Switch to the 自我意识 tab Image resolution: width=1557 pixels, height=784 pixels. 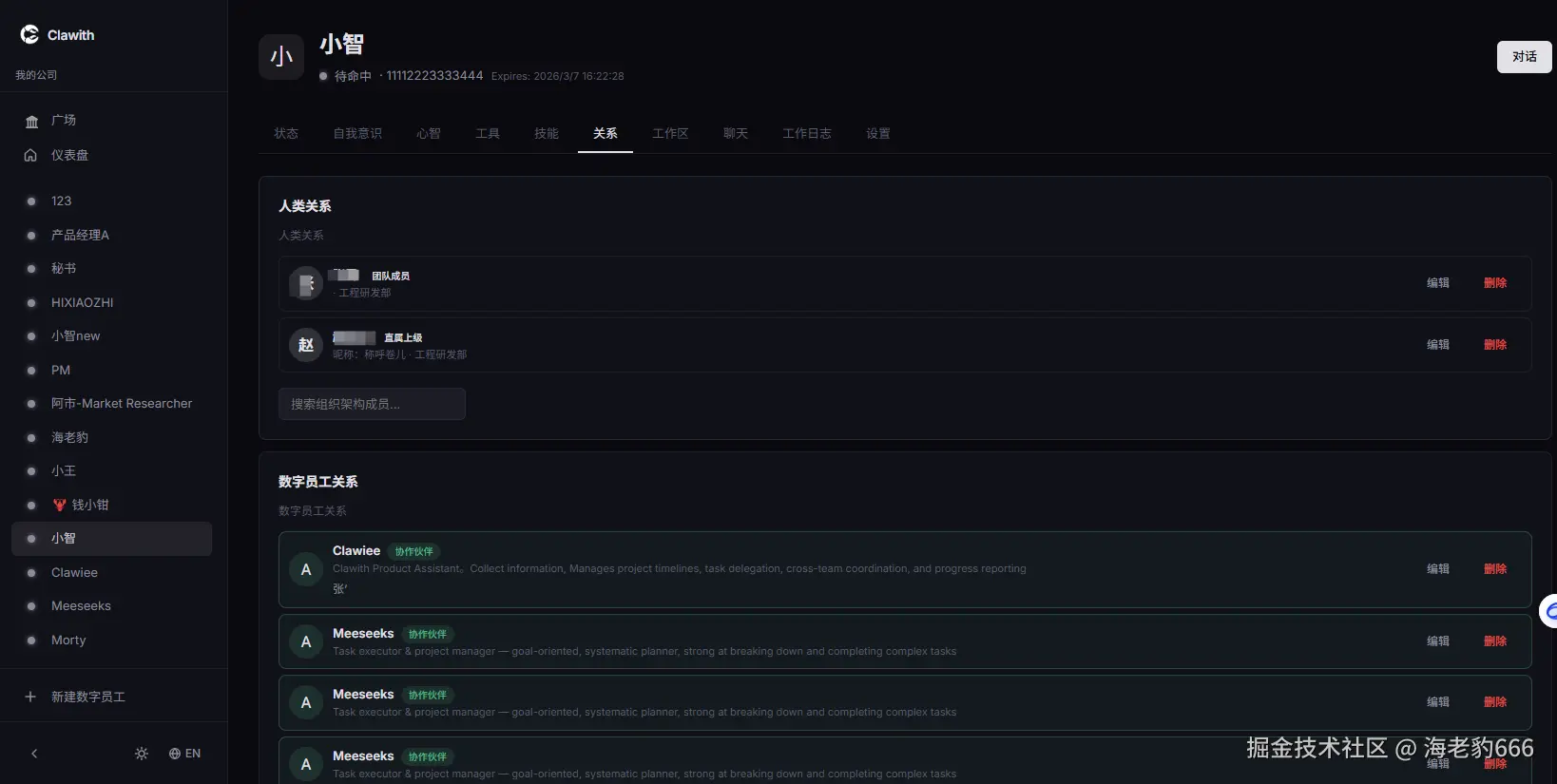pos(357,133)
